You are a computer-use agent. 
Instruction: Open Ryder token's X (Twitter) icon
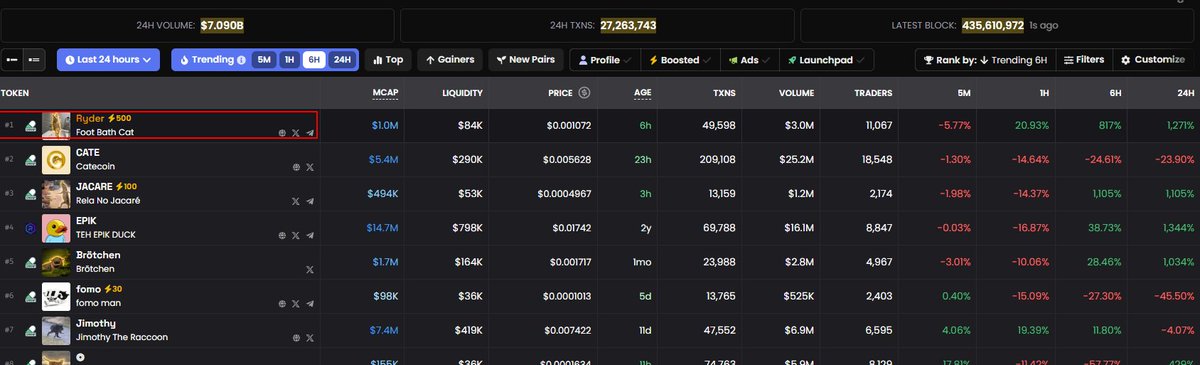(x=296, y=132)
